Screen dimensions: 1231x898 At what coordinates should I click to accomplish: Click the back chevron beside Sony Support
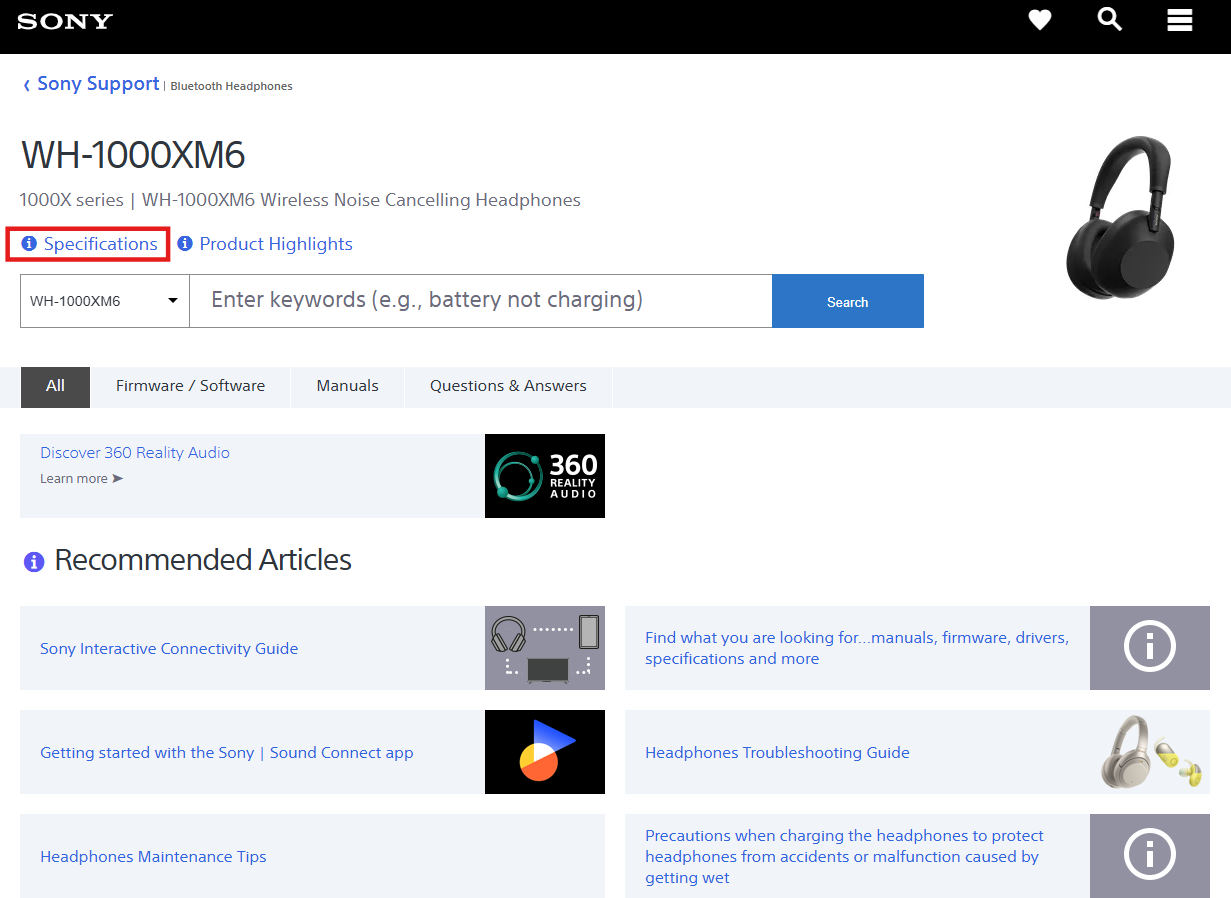26,86
